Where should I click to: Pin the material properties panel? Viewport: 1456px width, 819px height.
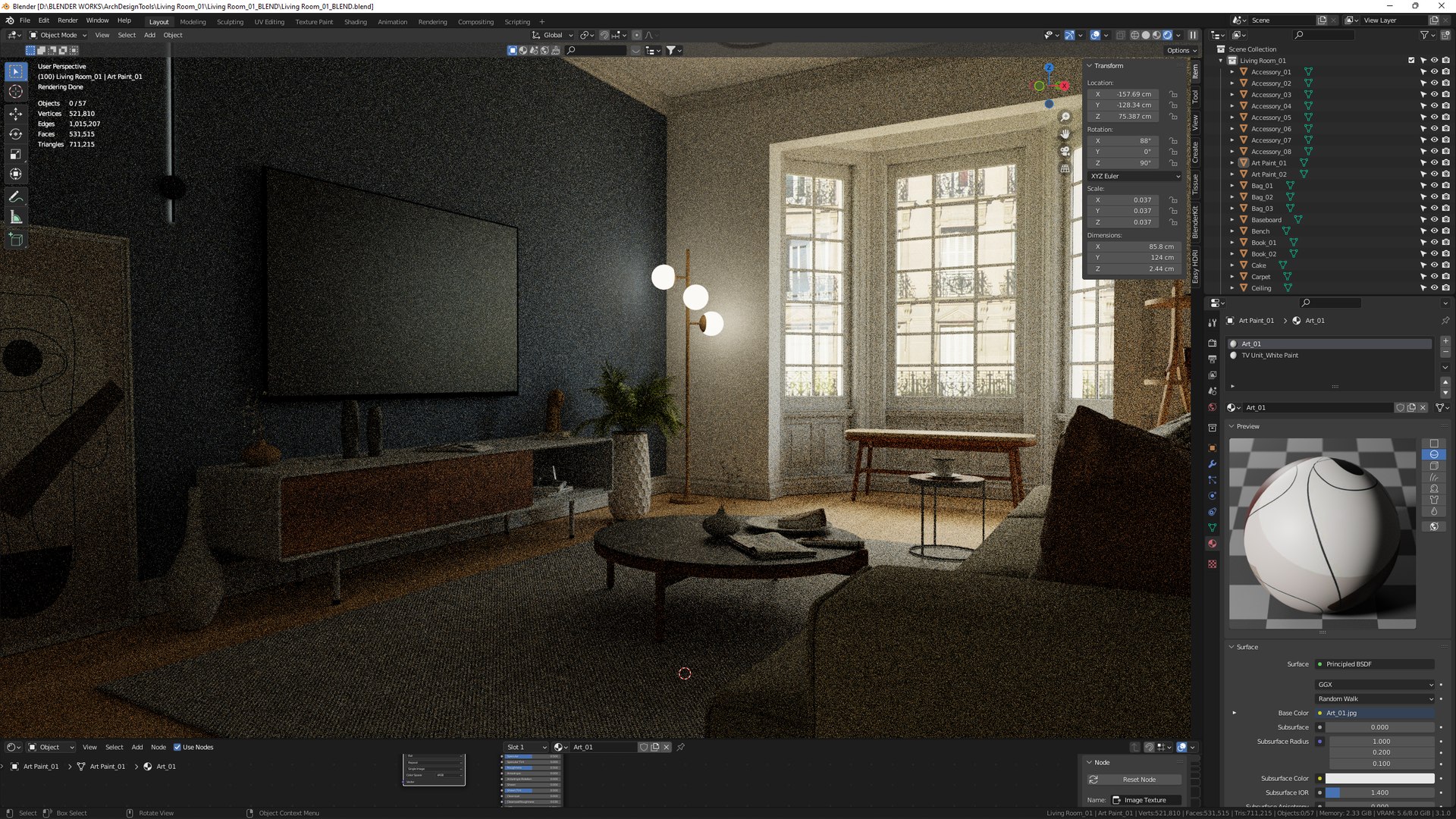1445,321
